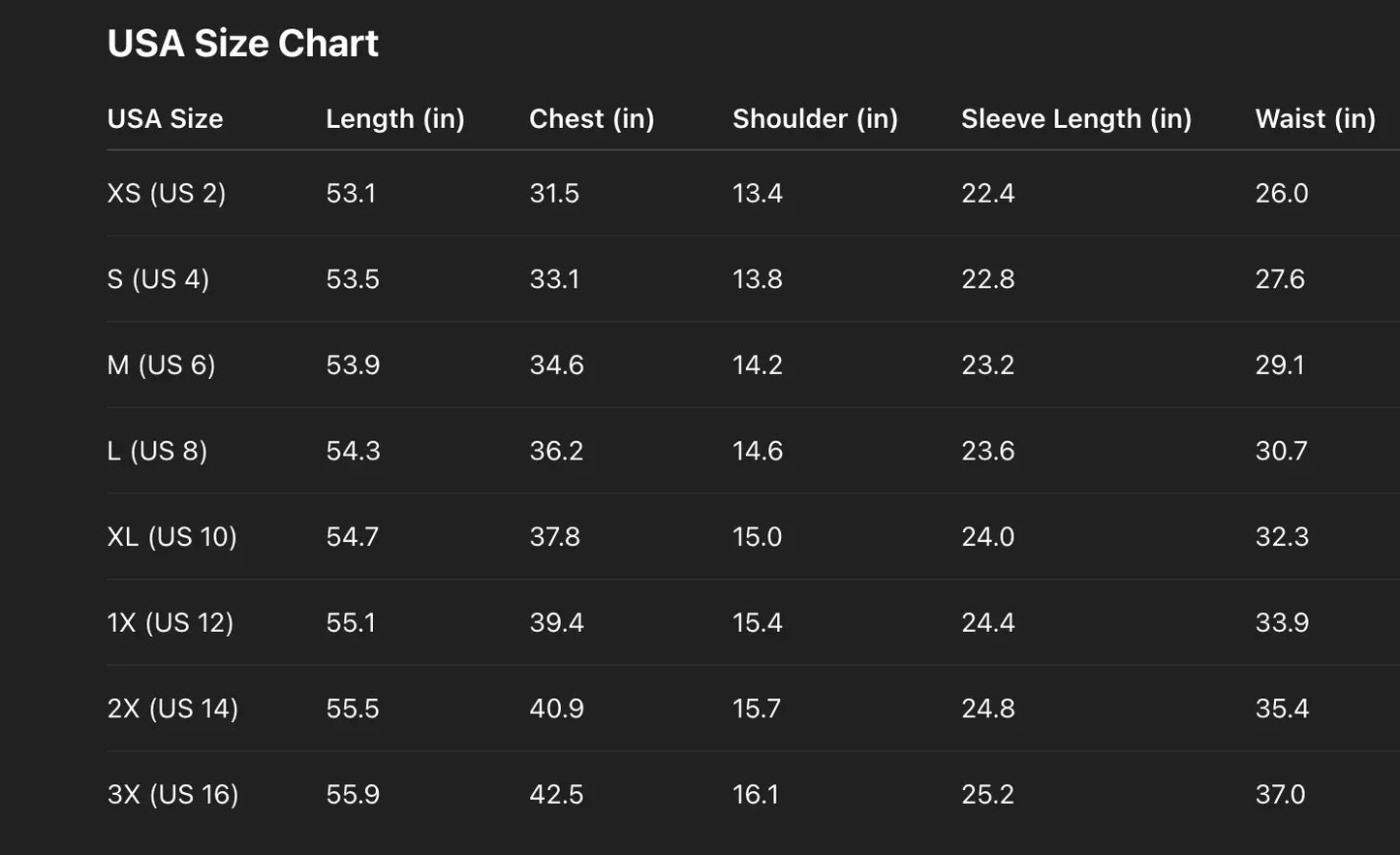Click the L (US 8) size label
Viewport: 1400px width, 855px height.
pyautogui.click(x=157, y=452)
